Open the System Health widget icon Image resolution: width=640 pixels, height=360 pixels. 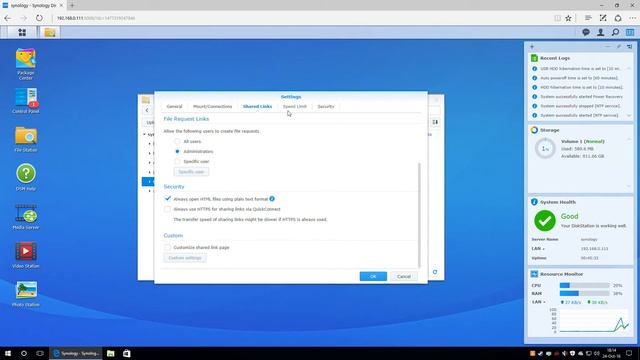[x=534, y=202]
